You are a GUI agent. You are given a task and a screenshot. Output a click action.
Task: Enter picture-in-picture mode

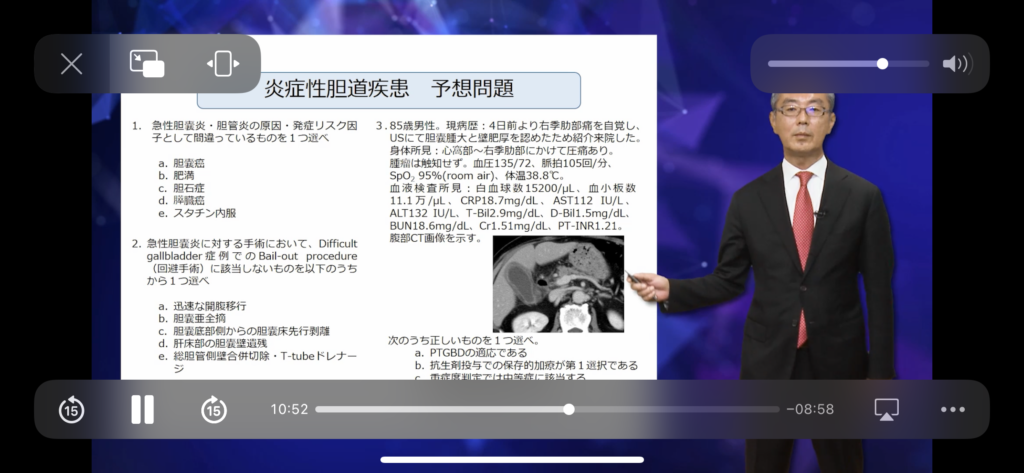[x=147, y=64]
